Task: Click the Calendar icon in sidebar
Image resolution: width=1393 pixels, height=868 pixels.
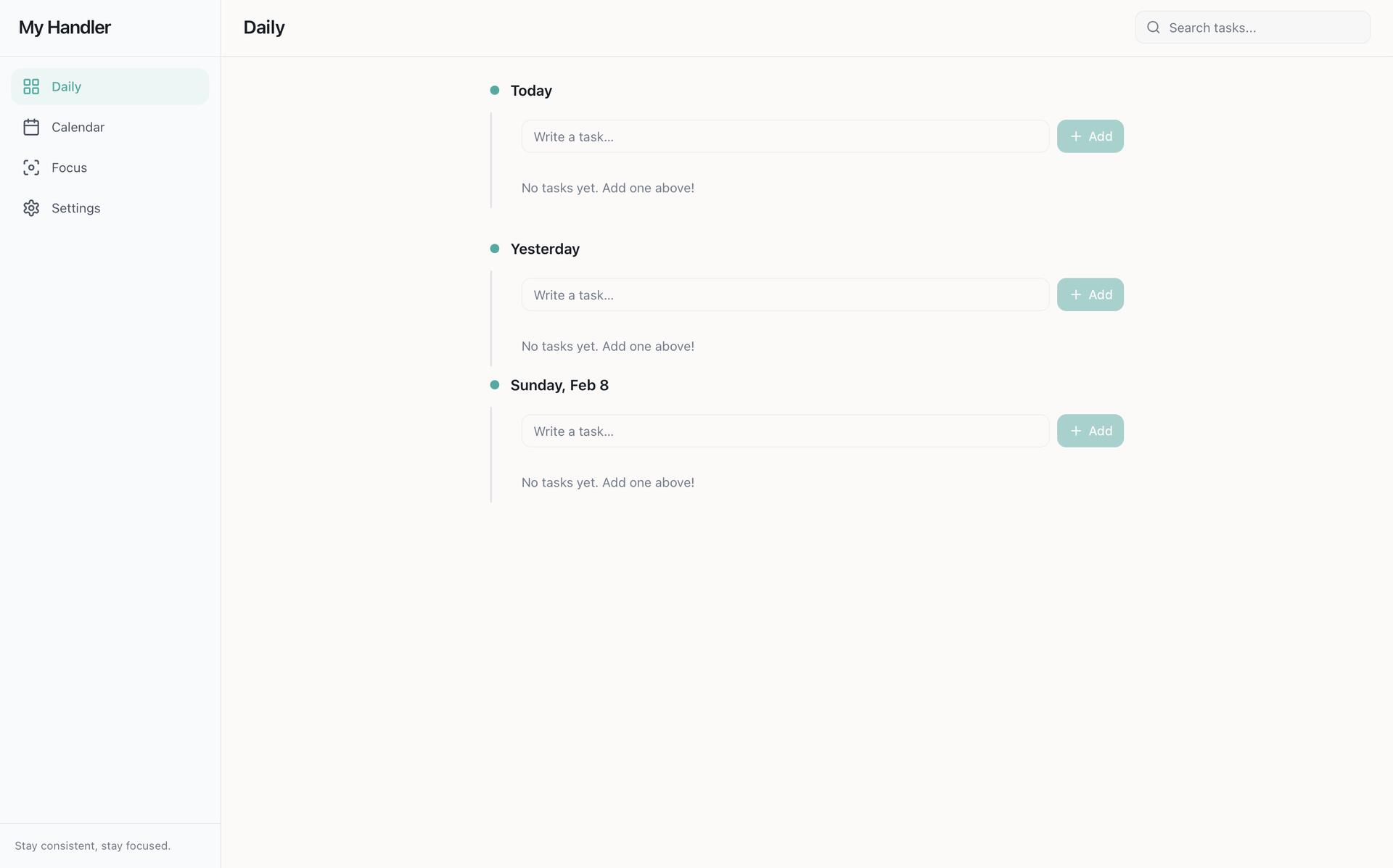Action: (x=31, y=127)
